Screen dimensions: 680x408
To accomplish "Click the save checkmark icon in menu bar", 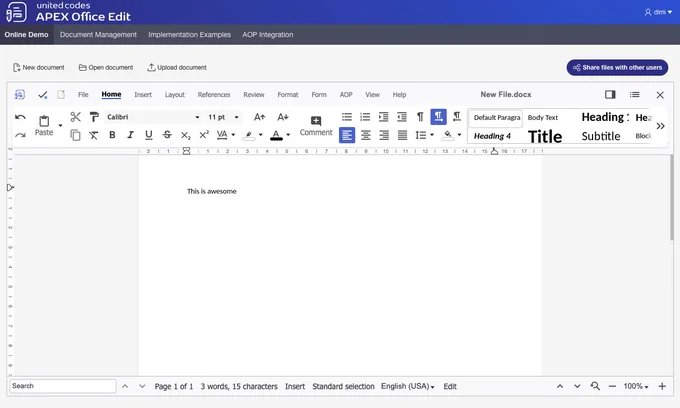I will 42,95.
